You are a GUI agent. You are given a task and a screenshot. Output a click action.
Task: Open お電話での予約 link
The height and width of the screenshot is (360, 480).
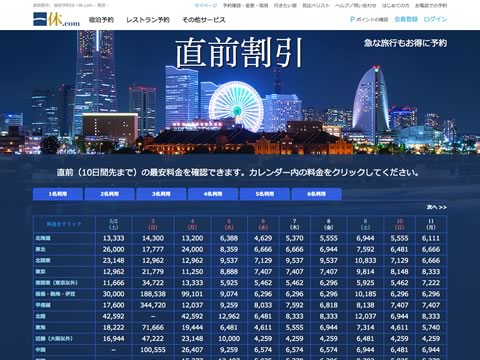(431, 5)
